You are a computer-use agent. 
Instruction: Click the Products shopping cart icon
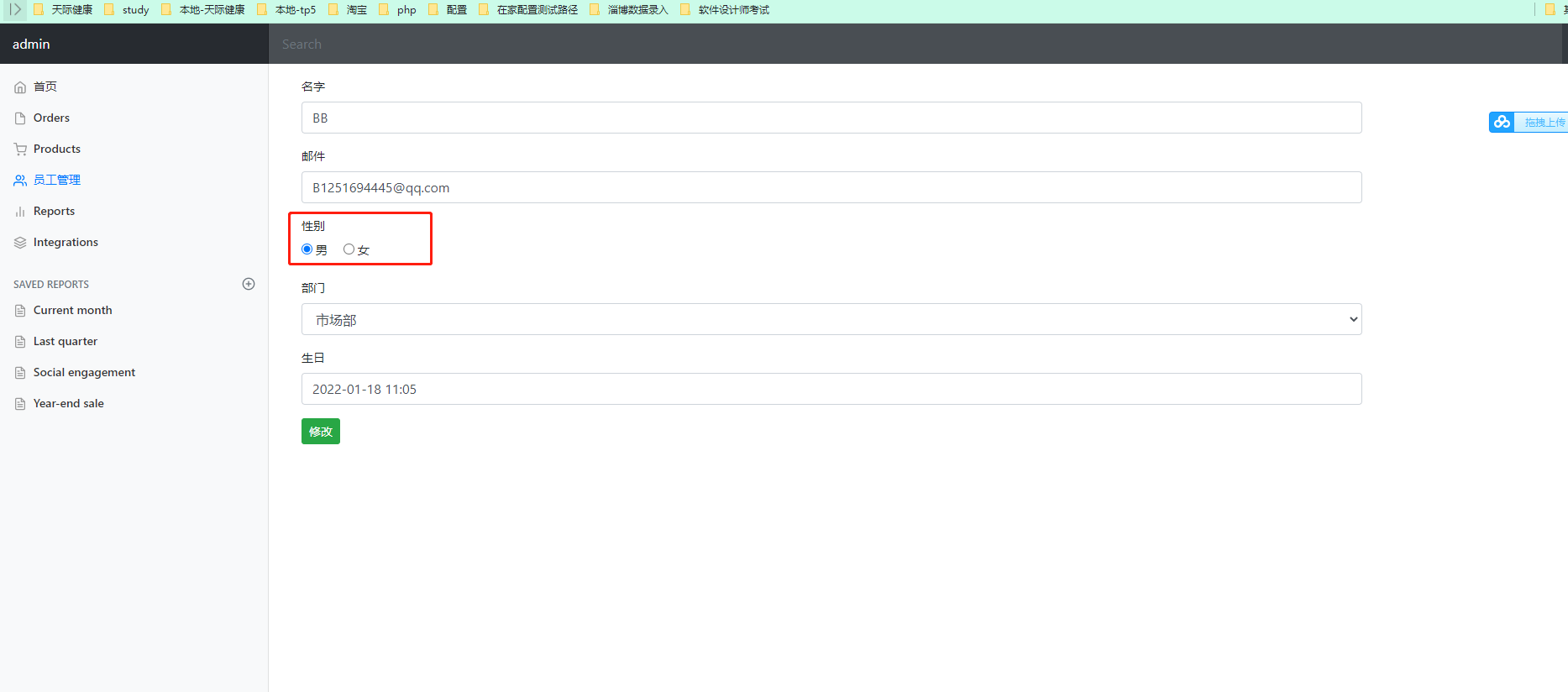point(20,149)
